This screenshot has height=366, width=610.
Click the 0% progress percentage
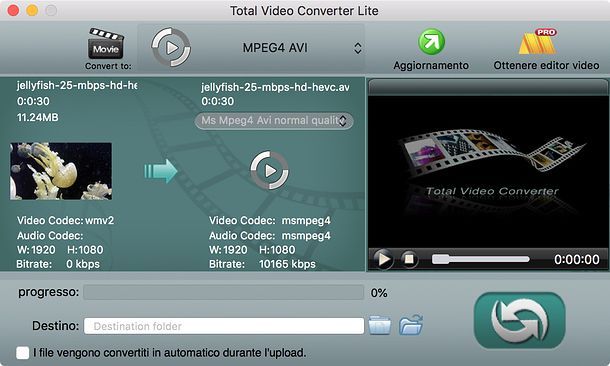point(379,293)
